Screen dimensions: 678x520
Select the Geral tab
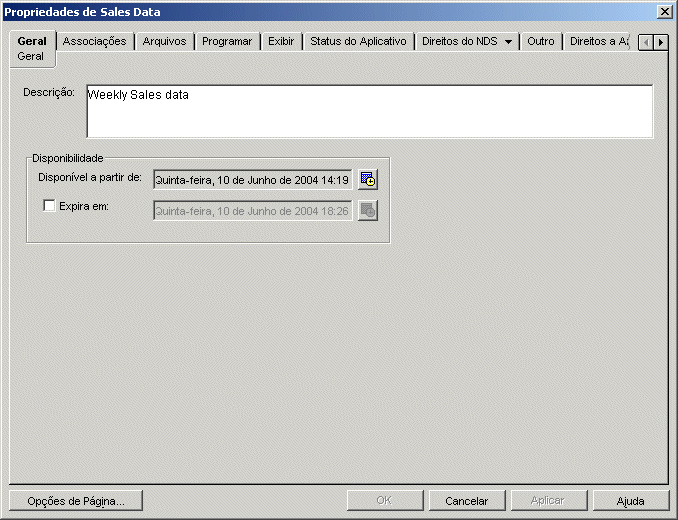pos(32,41)
